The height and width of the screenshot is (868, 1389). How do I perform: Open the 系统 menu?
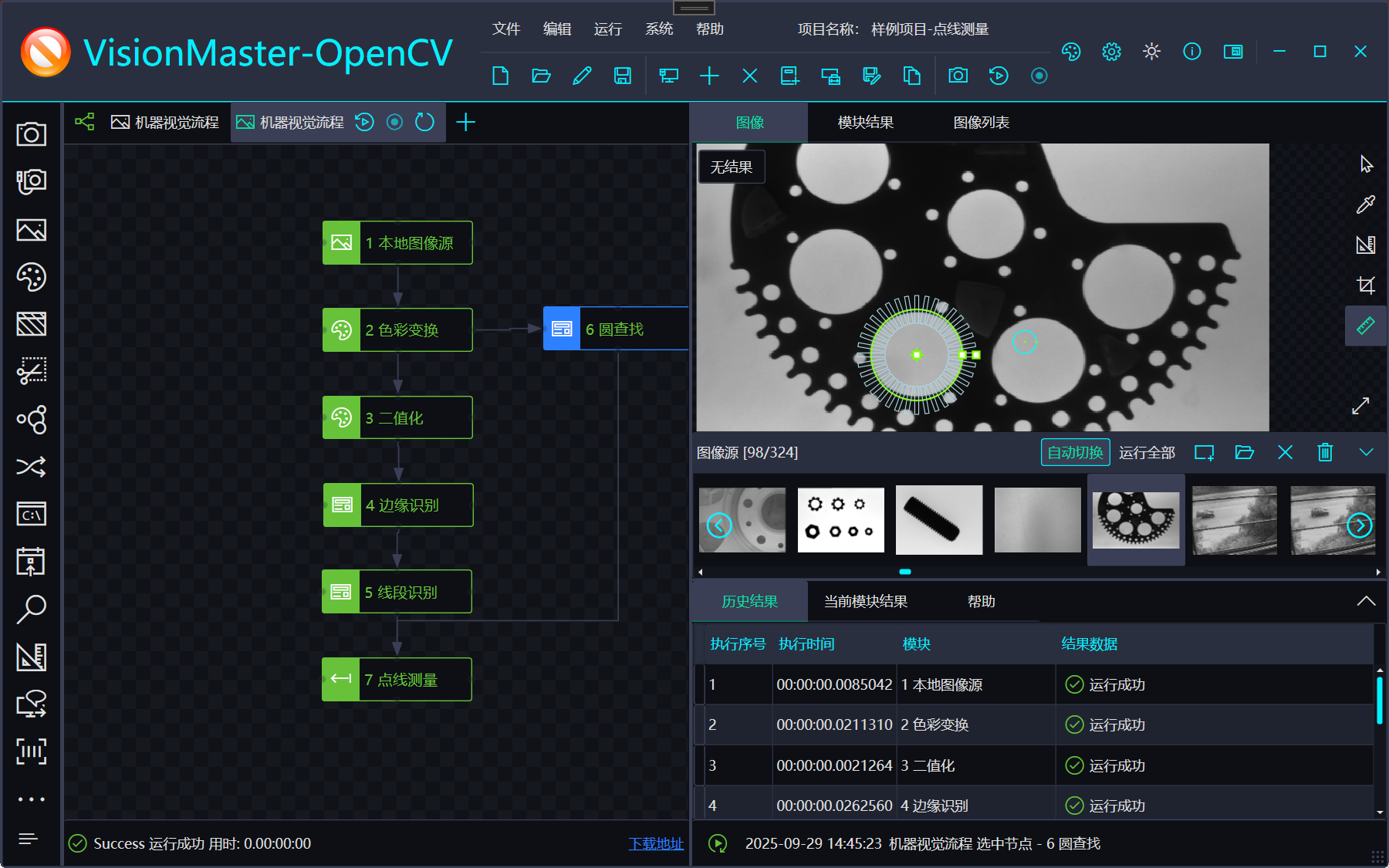point(659,29)
